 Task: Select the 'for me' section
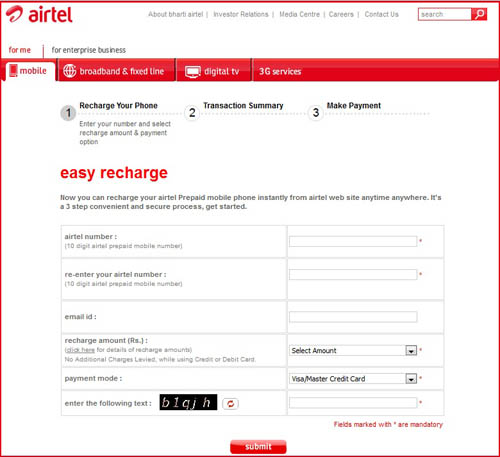(x=20, y=50)
